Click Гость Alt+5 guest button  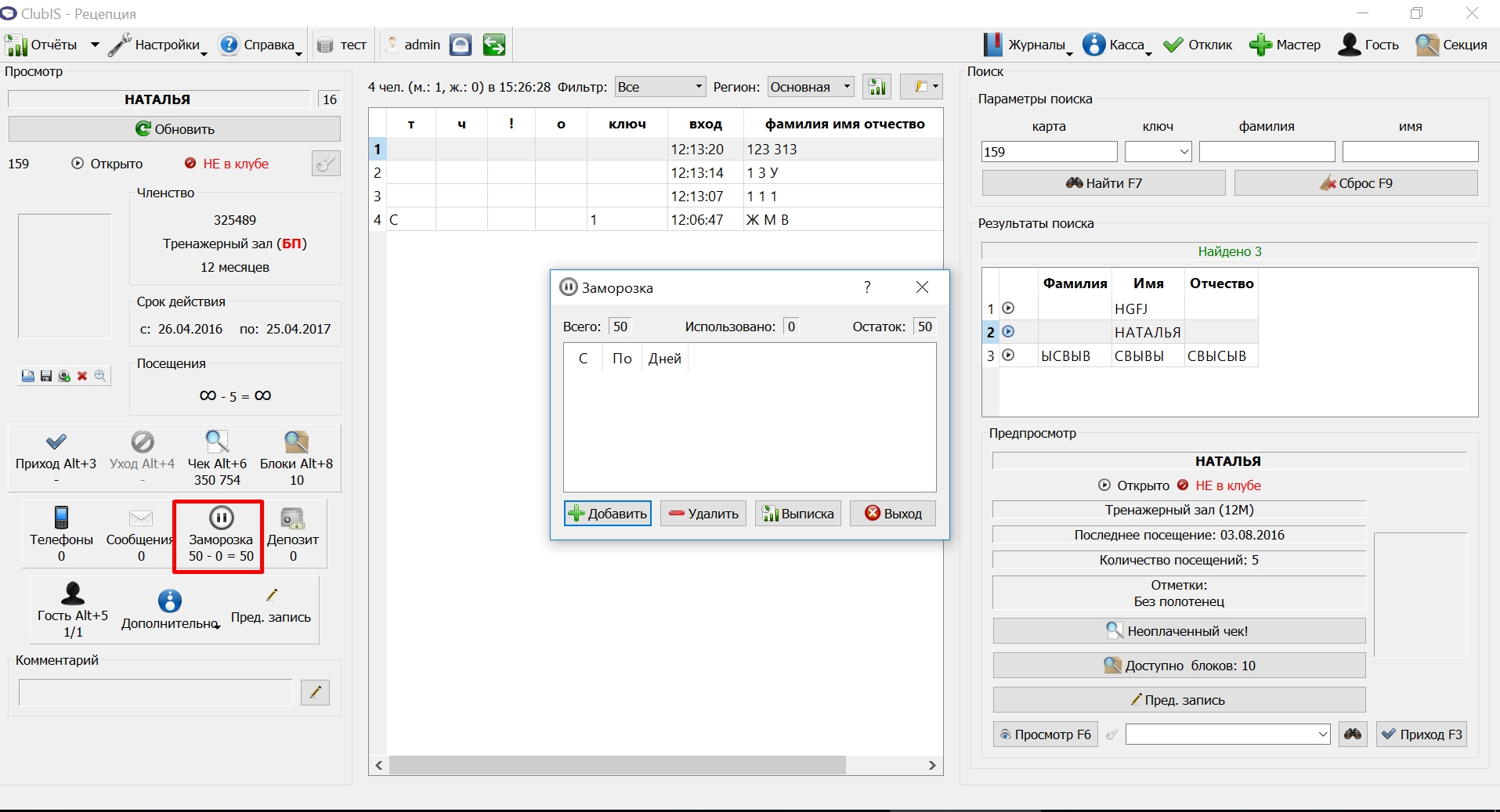tap(73, 610)
